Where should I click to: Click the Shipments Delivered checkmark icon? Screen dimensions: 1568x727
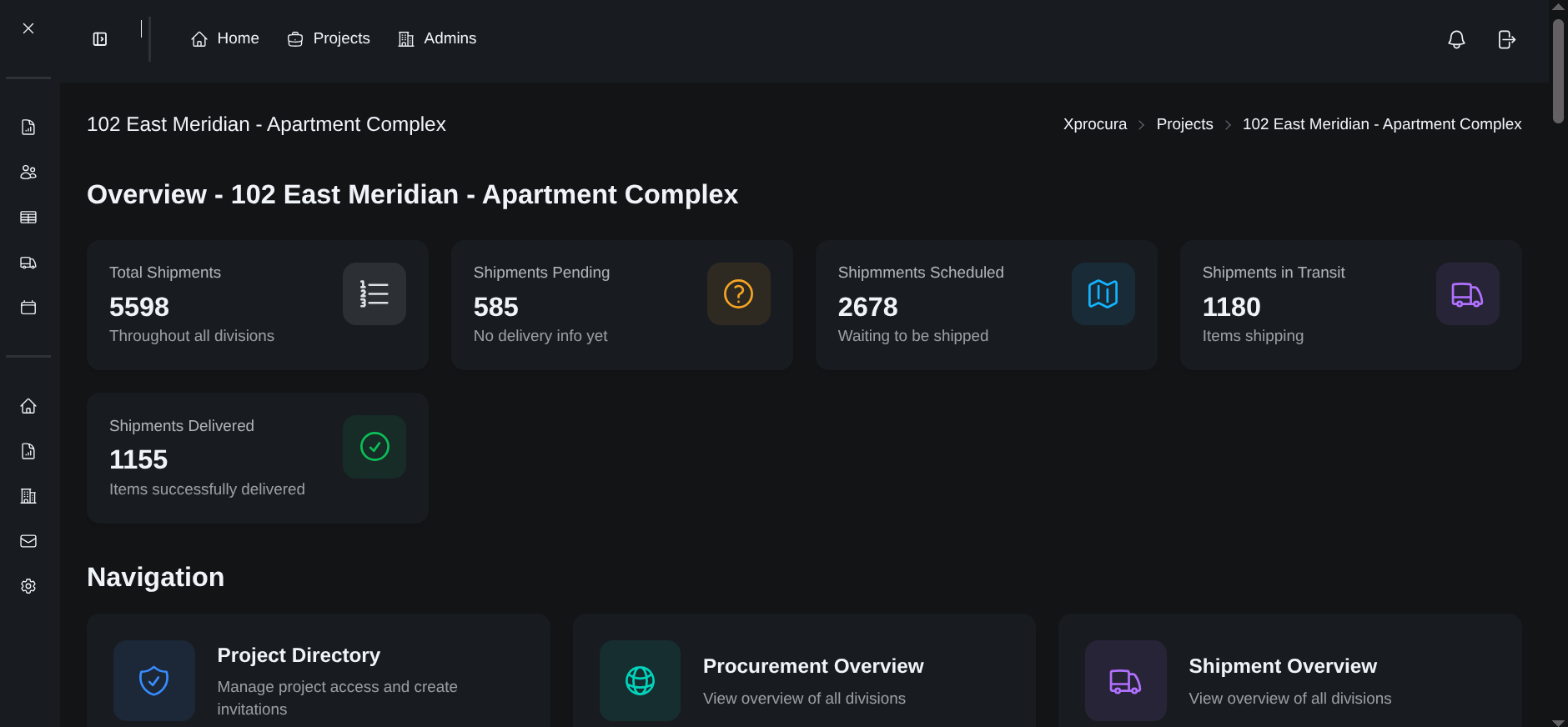(x=374, y=447)
